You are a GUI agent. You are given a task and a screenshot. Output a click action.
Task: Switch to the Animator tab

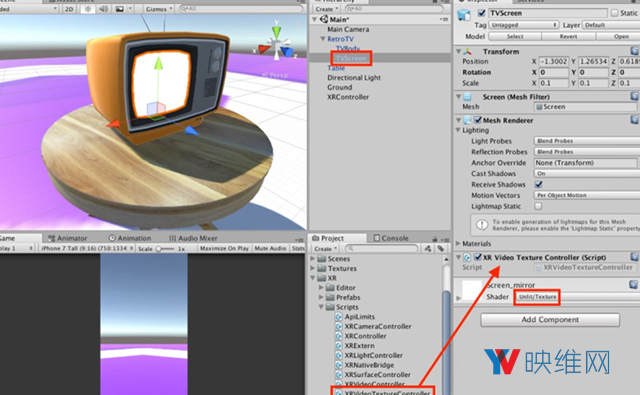[x=68, y=238]
